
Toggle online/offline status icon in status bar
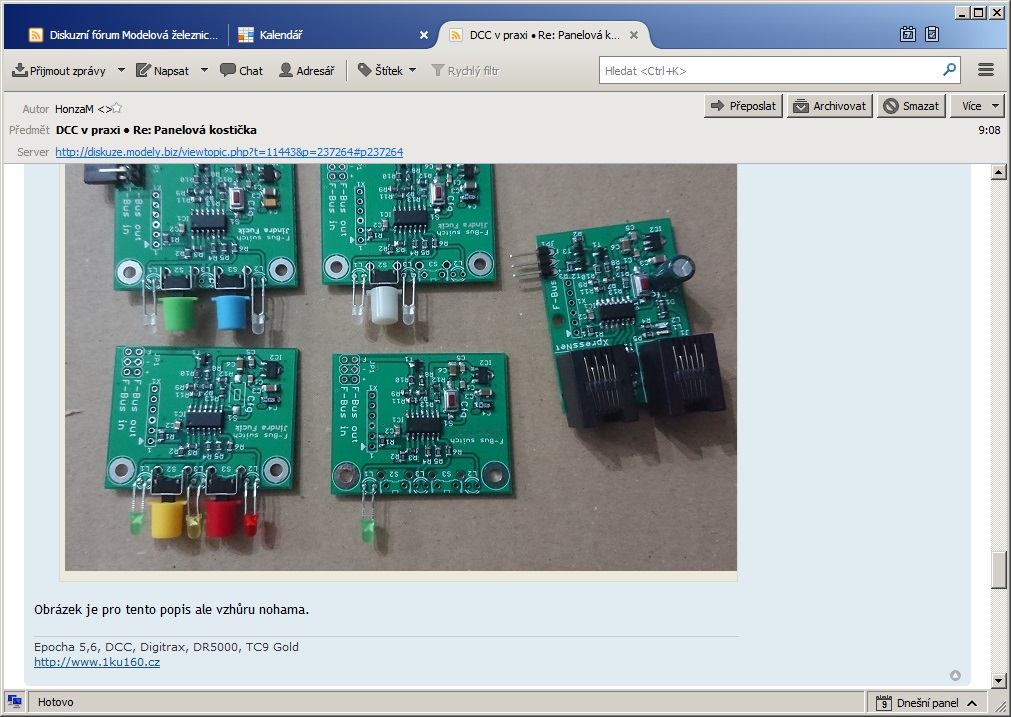click(14, 702)
